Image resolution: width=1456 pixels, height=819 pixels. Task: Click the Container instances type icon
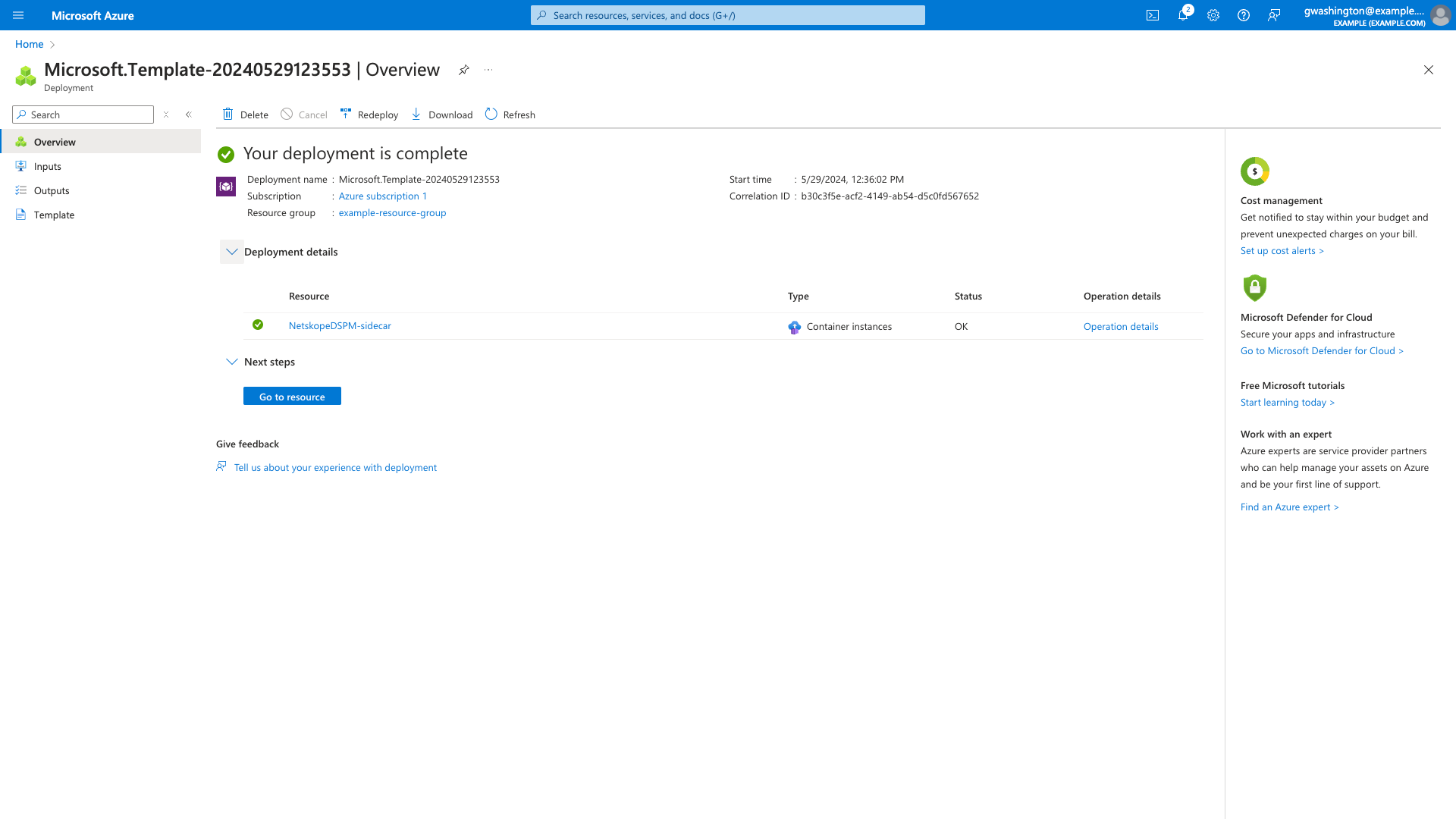(x=795, y=327)
